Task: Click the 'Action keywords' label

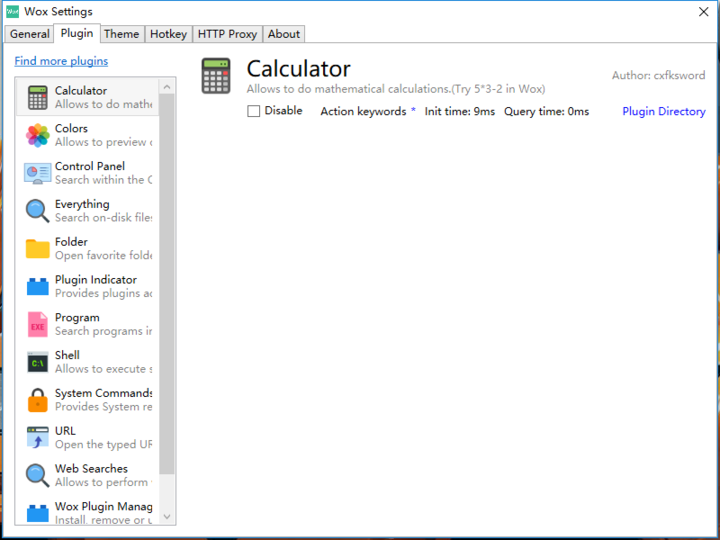Action: pos(363,112)
